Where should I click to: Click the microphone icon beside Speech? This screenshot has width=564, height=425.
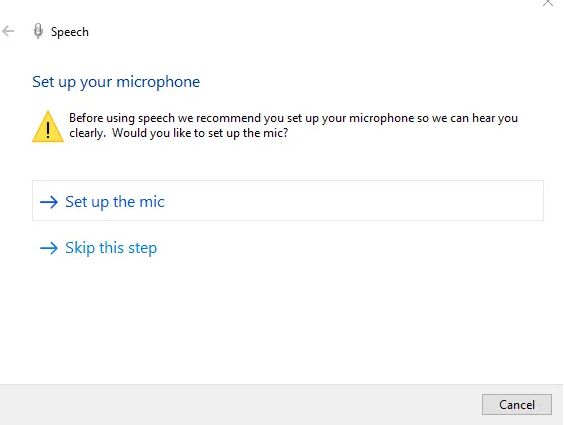(x=38, y=31)
